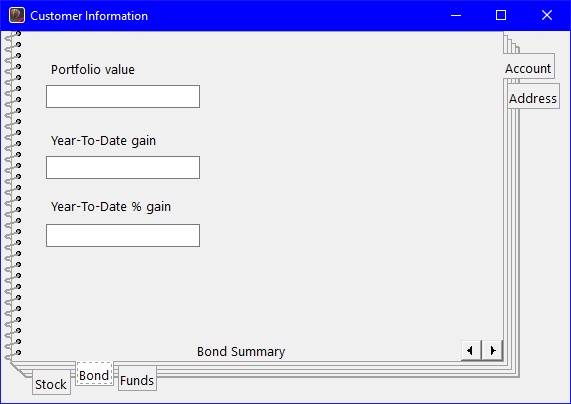Maximize the Customer Information window
Screen dimensions: 571x404
[501, 15]
